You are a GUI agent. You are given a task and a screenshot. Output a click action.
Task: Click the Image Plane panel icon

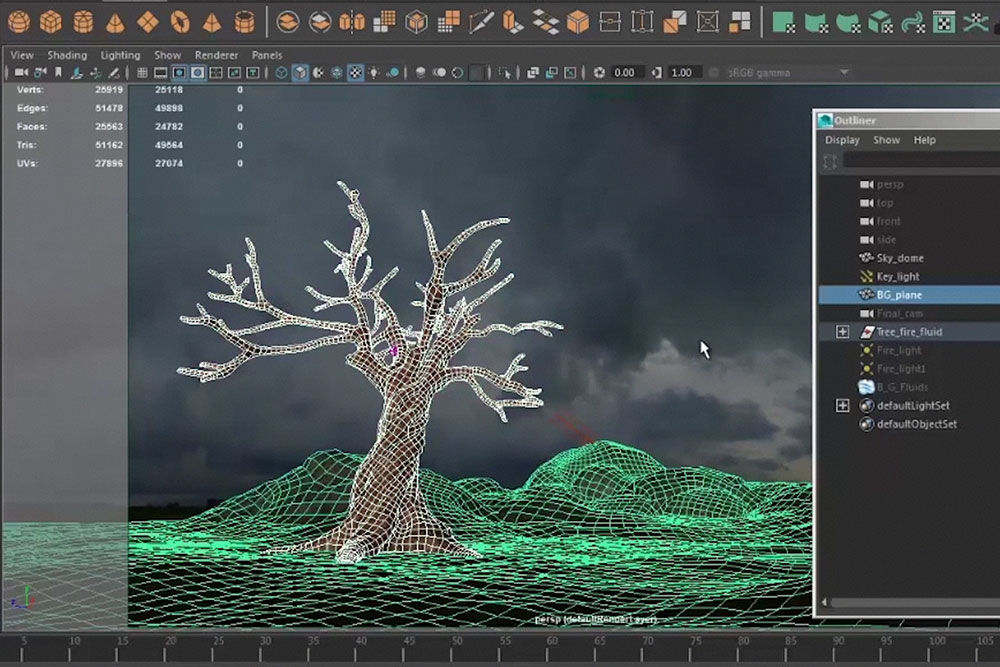(77, 73)
